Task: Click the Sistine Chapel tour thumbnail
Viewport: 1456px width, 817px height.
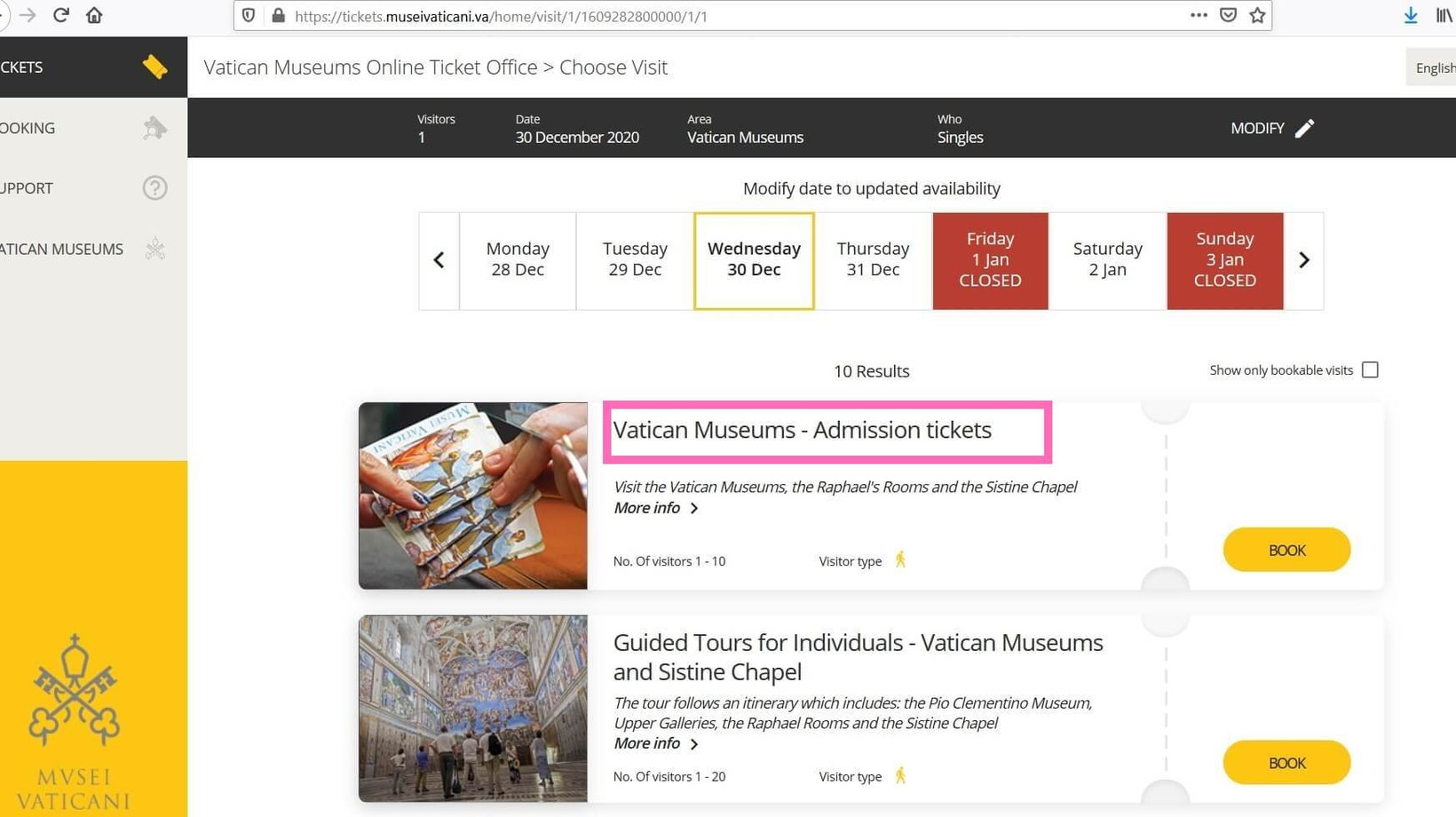Action: (473, 709)
